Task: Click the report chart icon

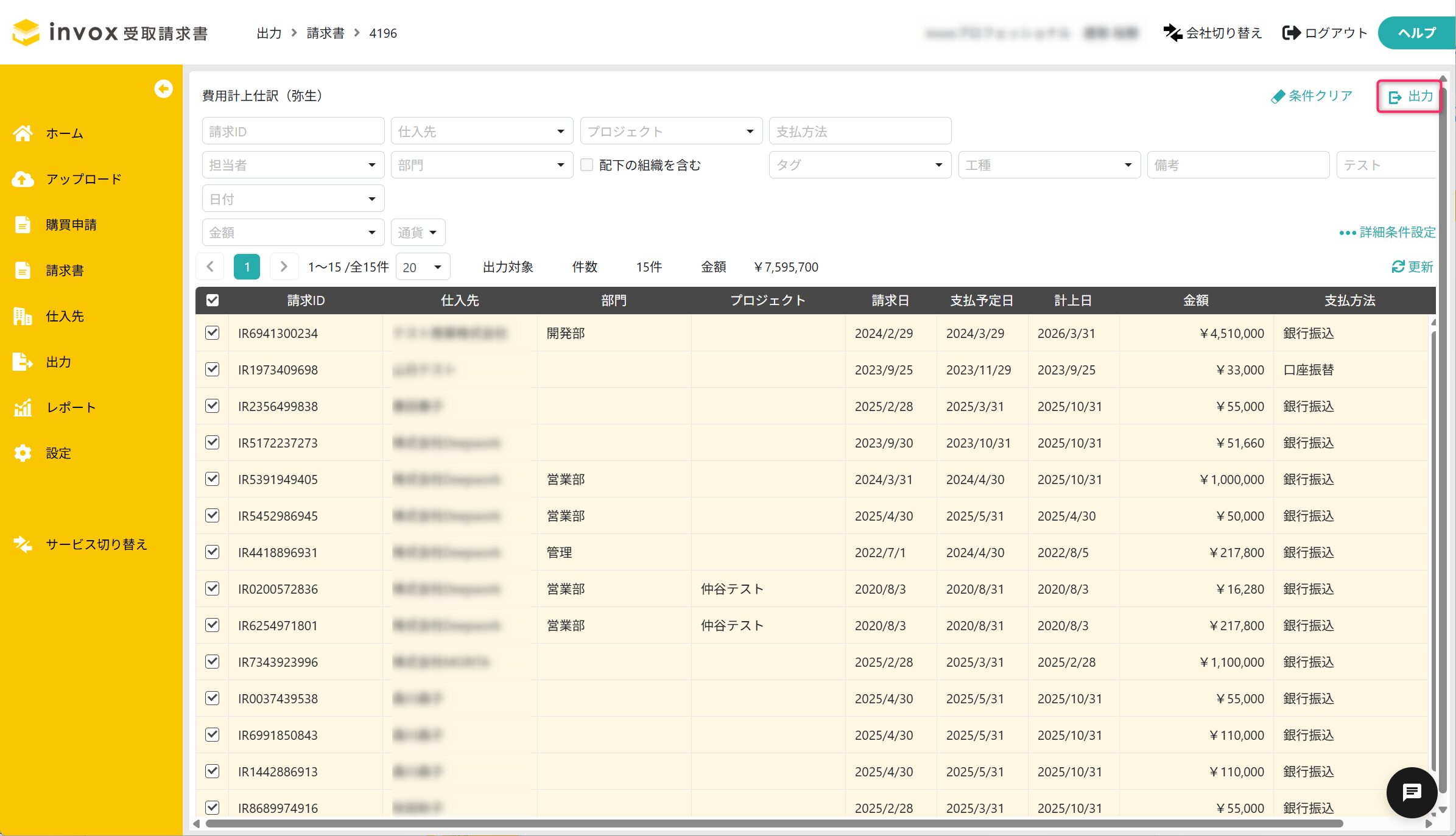Action: (23, 407)
